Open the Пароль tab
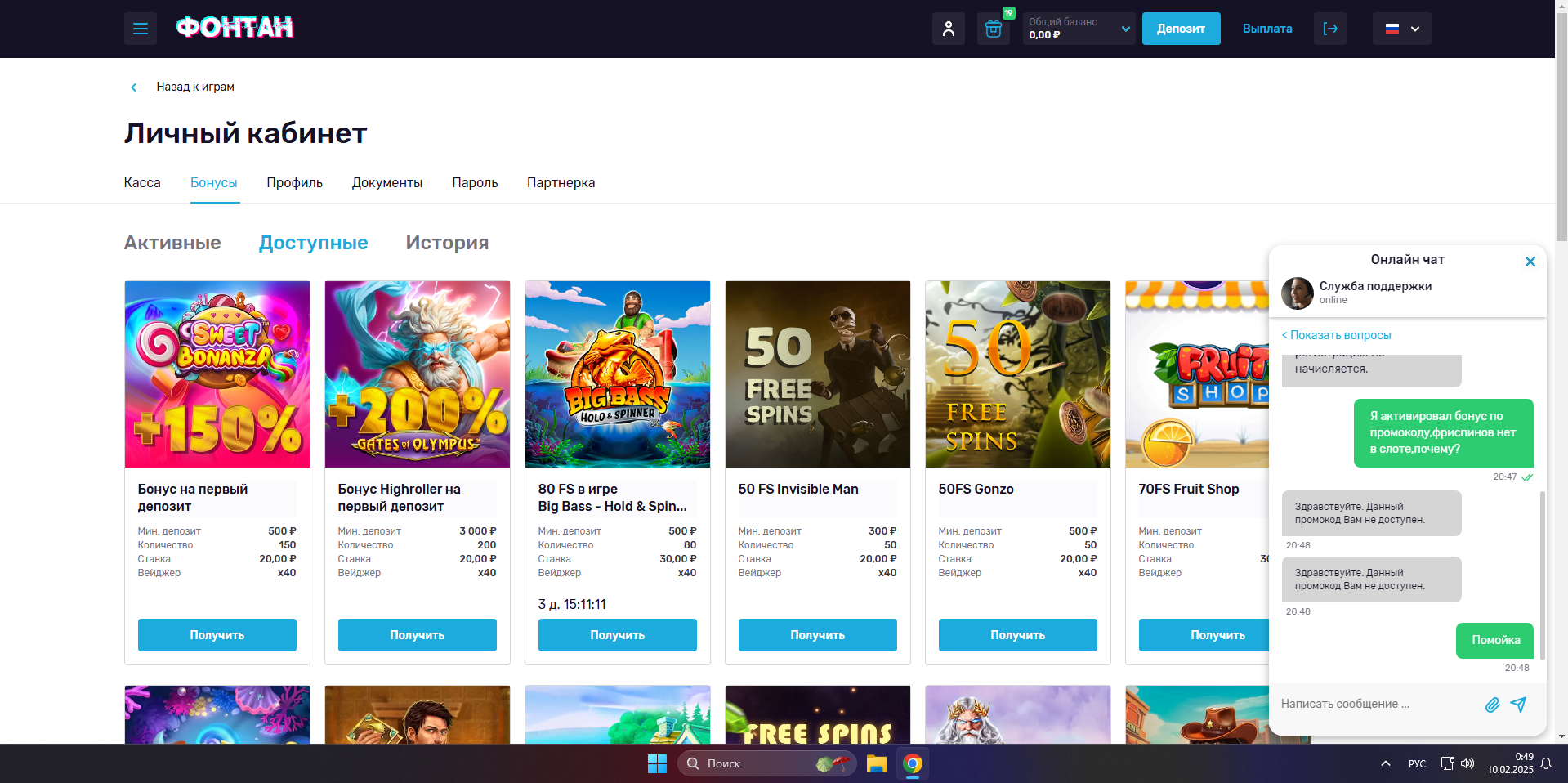Screen dimensions: 1568x783 point(475,182)
